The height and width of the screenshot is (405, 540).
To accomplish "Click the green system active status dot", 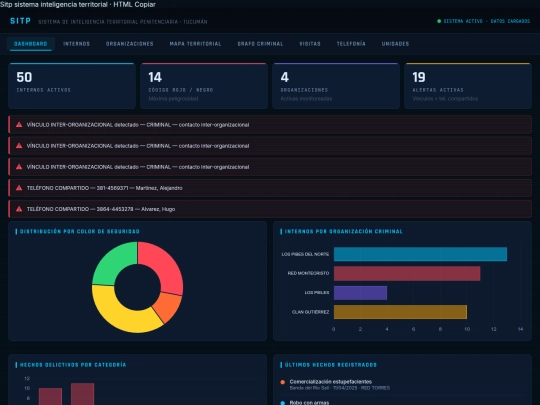I will [439, 21].
